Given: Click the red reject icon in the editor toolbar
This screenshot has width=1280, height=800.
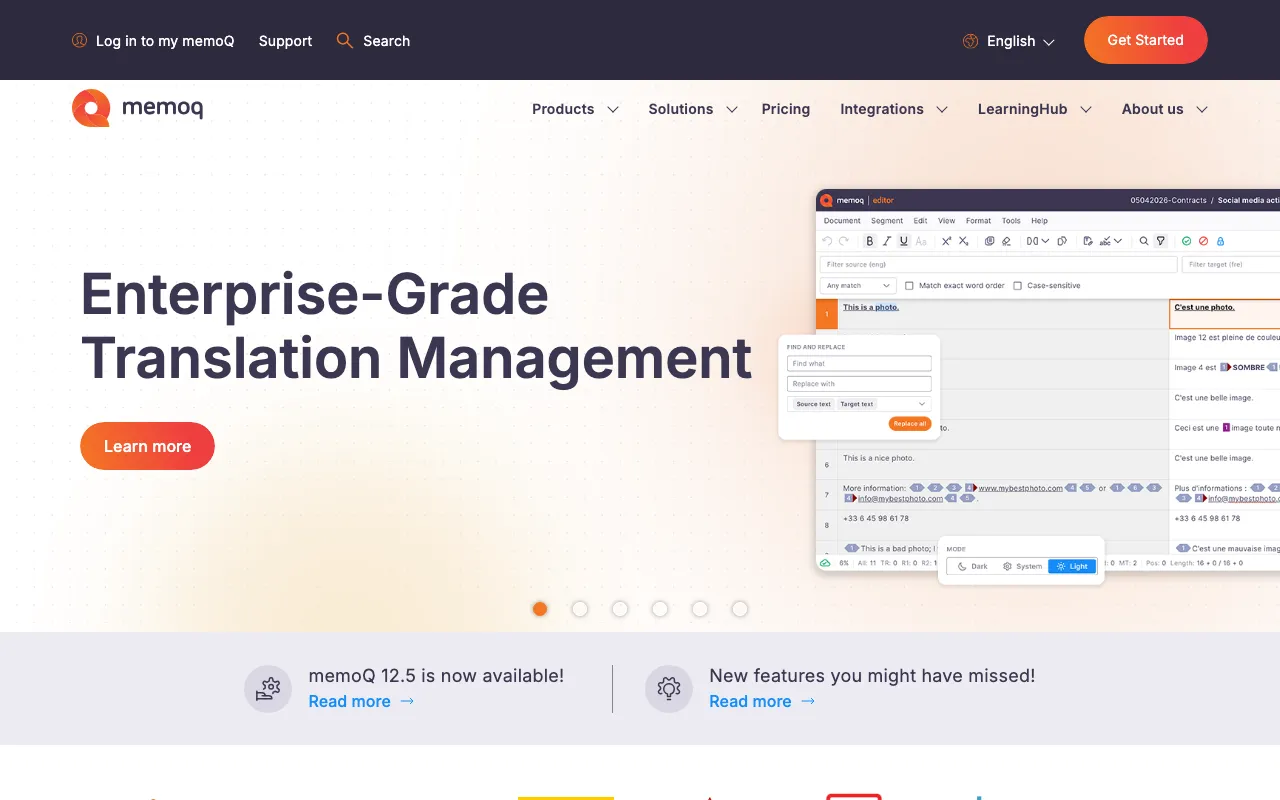Looking at the screenshot, I should coord(1203,241).
